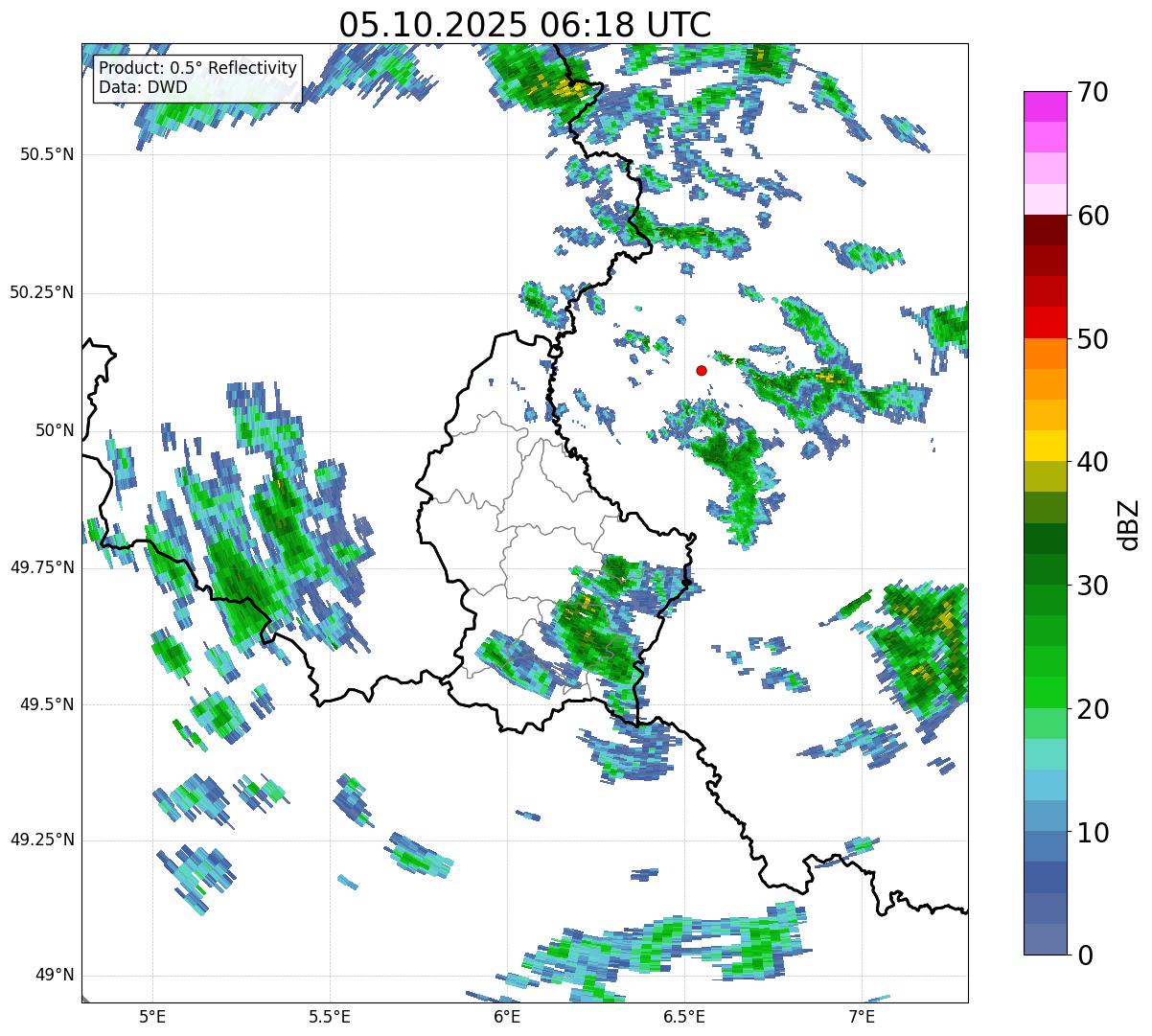Click the 7°E longitude label
This screenshot has height=1036, width=1152.
862,1017
